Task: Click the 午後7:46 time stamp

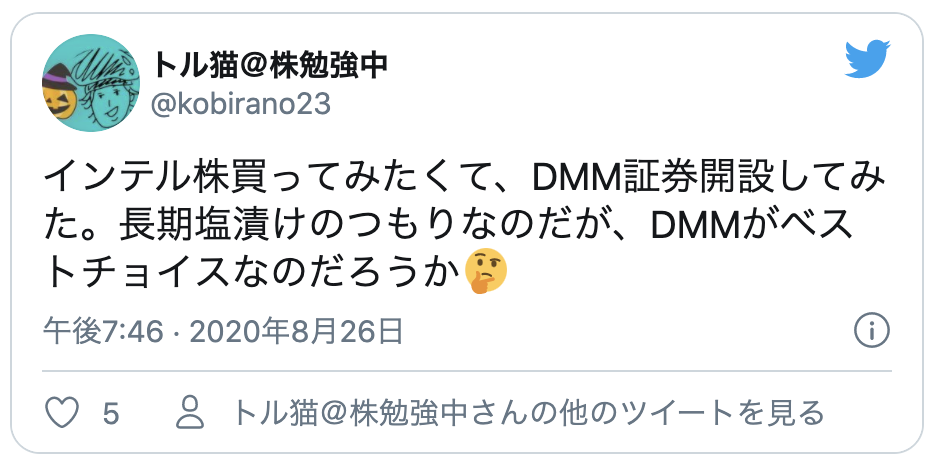Action: point(103,331)
